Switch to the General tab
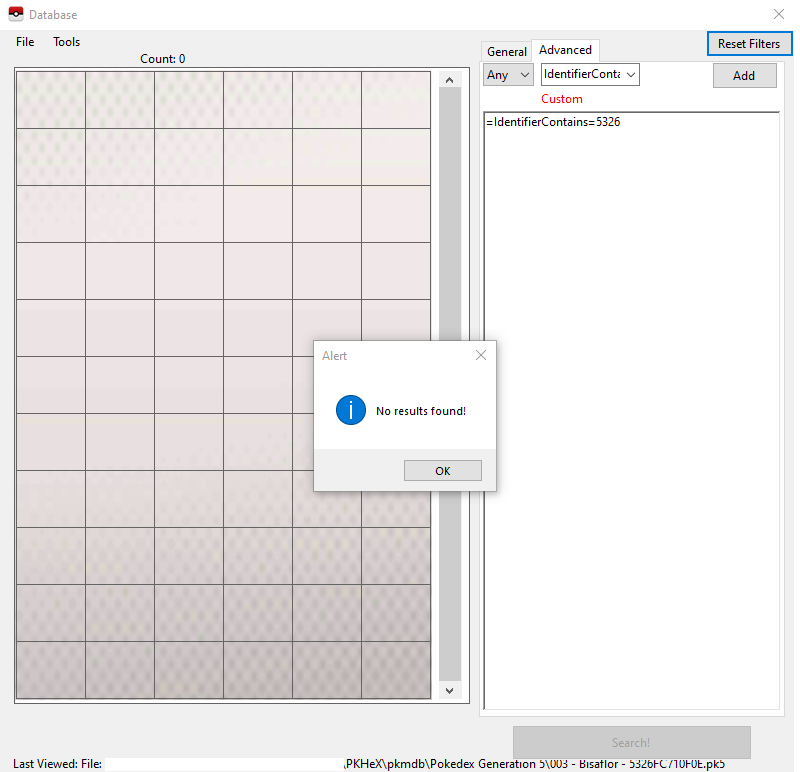Screen dimensions: 800x772 pos(506,51)
